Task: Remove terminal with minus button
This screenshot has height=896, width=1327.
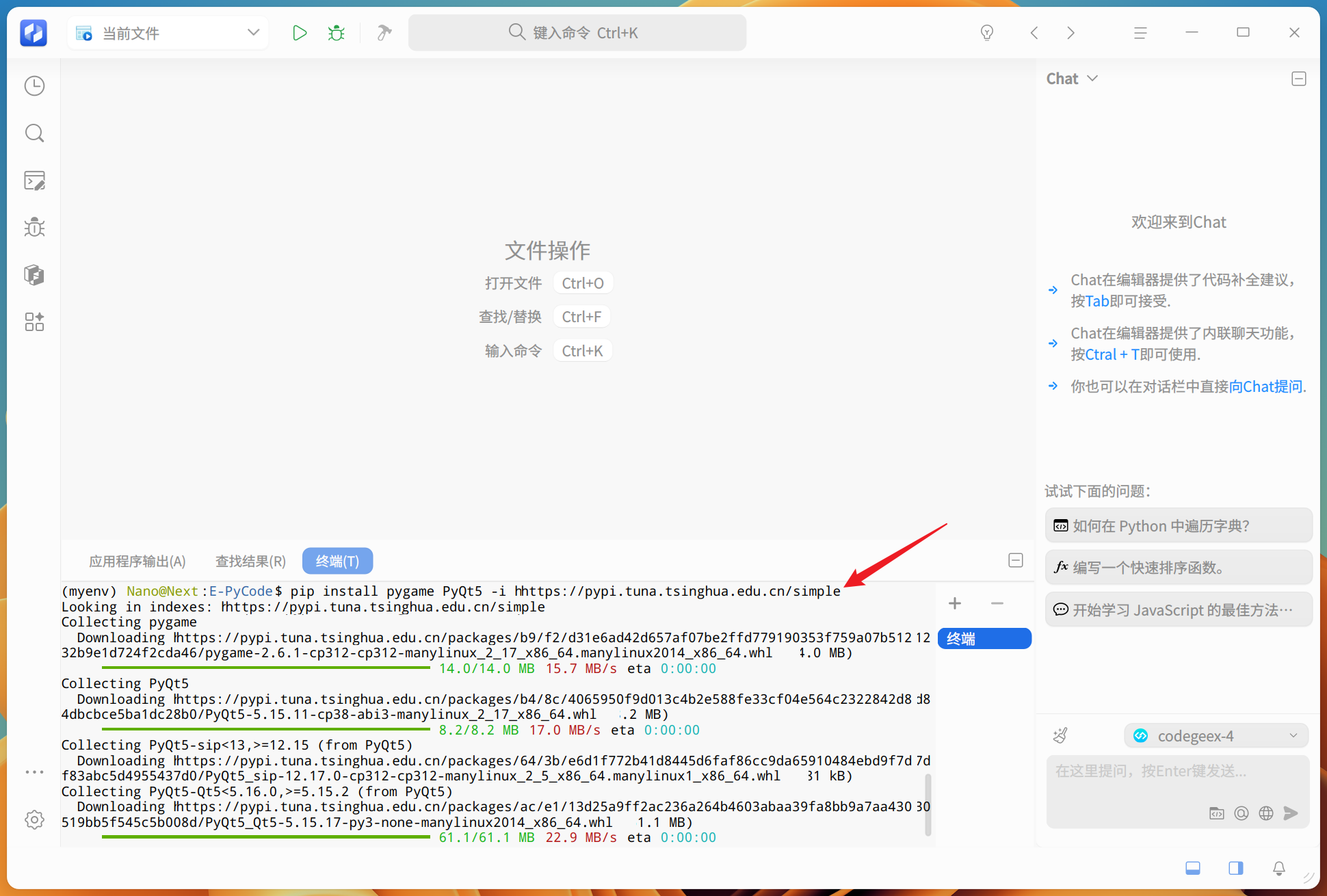Action: click(x=997, y=603)
